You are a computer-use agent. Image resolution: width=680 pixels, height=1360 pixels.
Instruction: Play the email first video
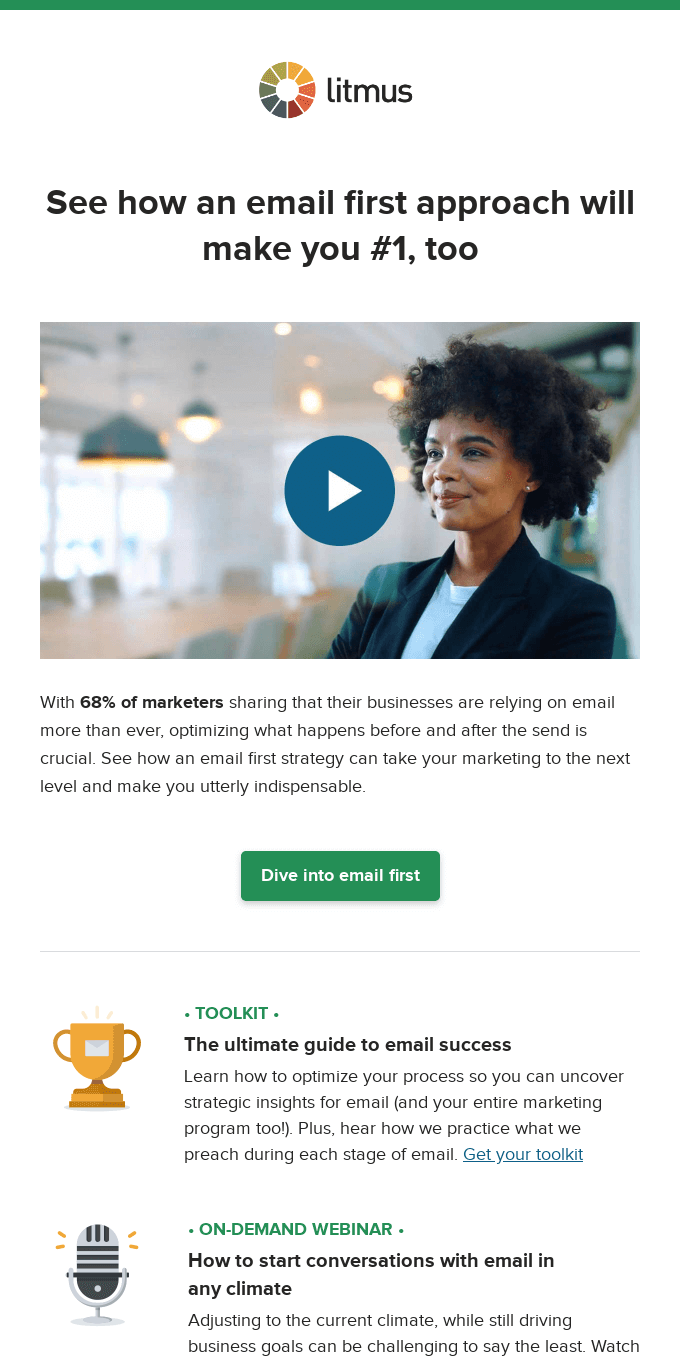340,491
